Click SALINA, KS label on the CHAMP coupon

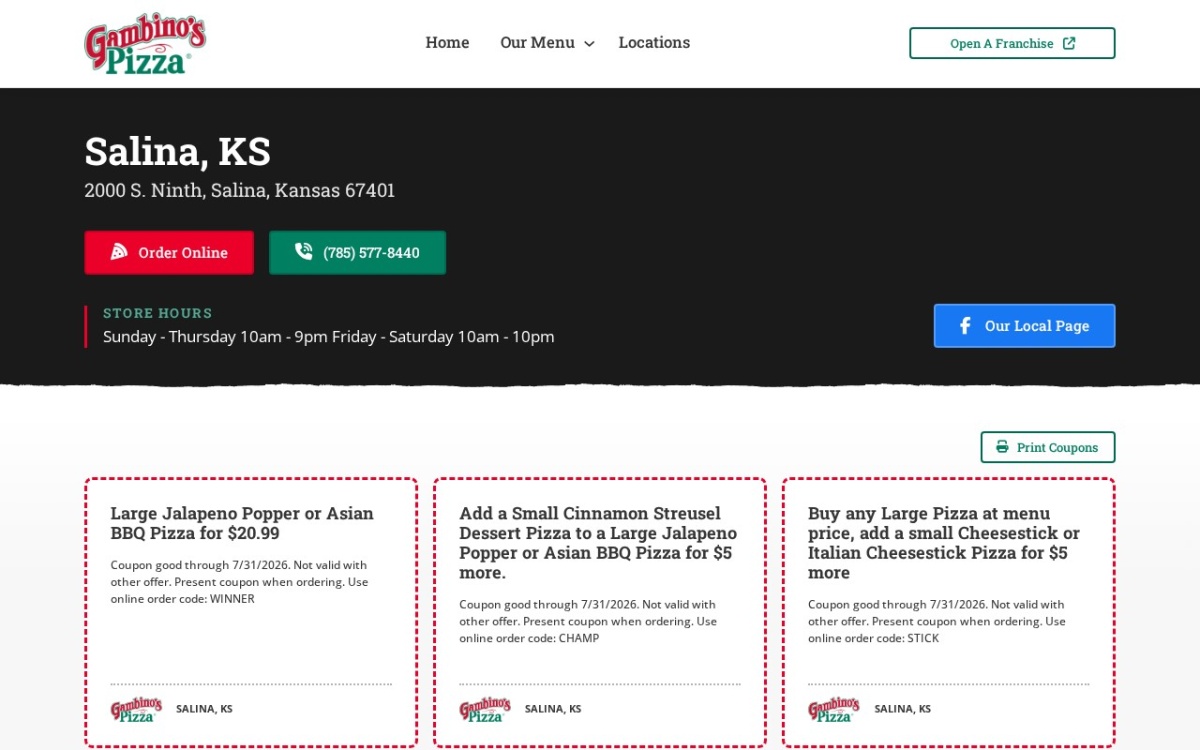[553, 709]
